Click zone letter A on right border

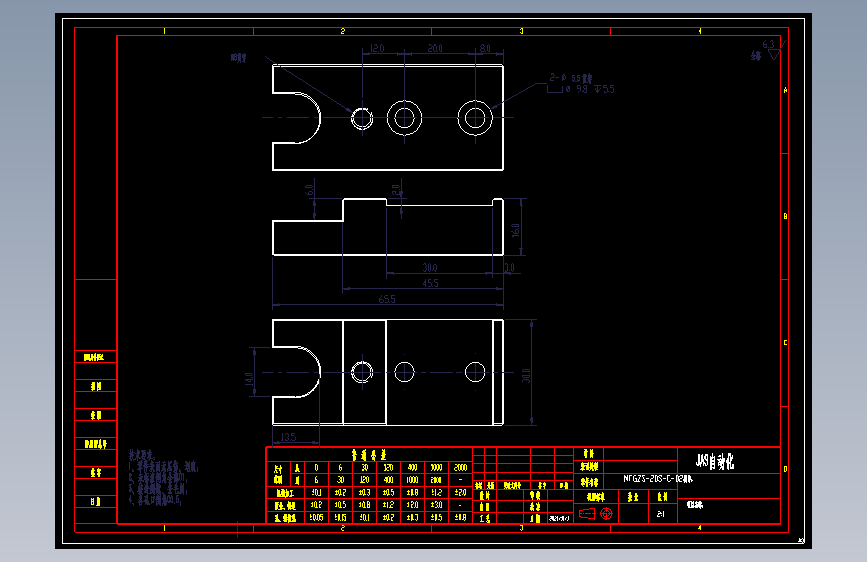(x=785, y=90)
